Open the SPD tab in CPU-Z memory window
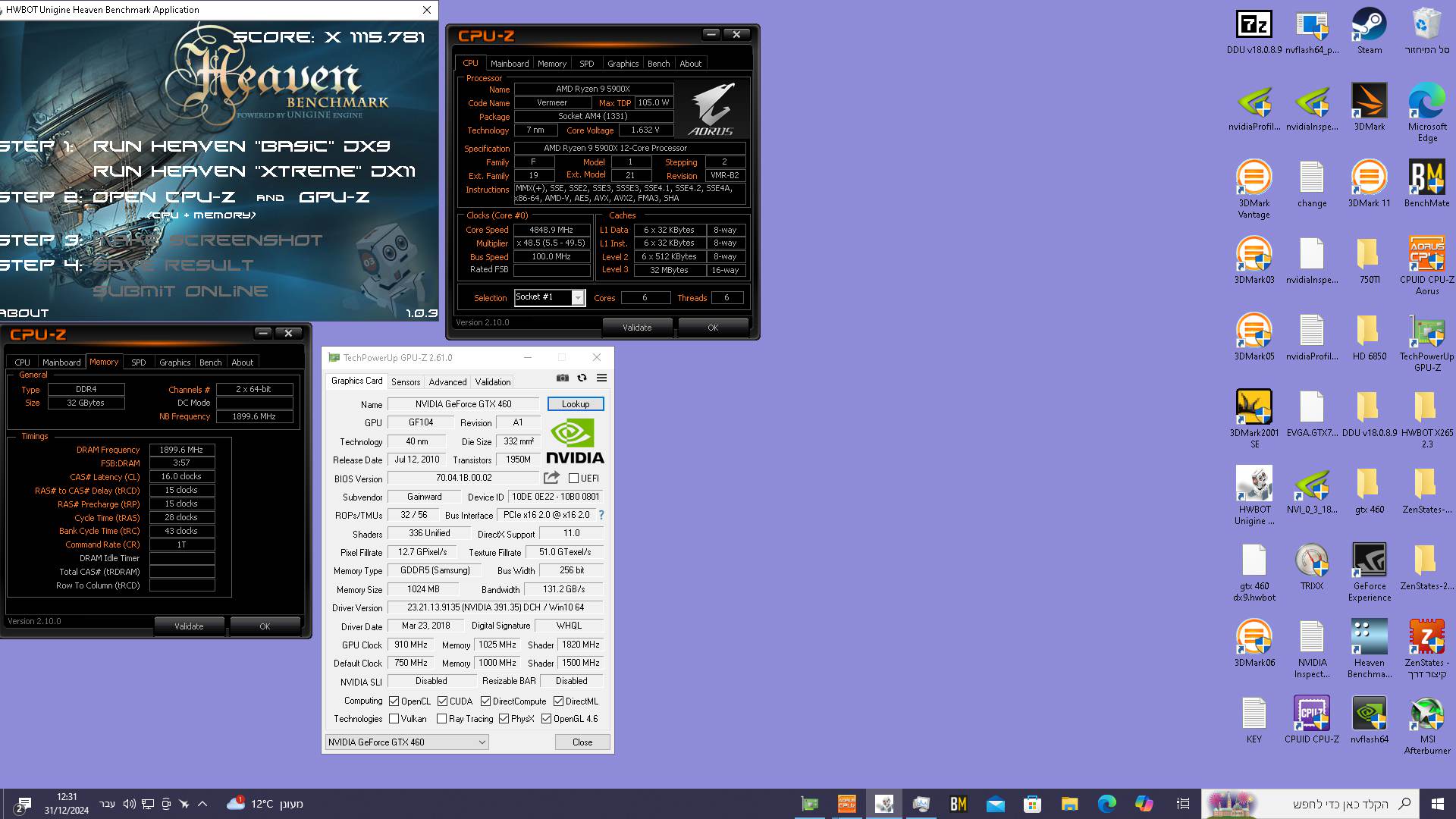This screenshot has width=1456, height=819. pos(138,362)
